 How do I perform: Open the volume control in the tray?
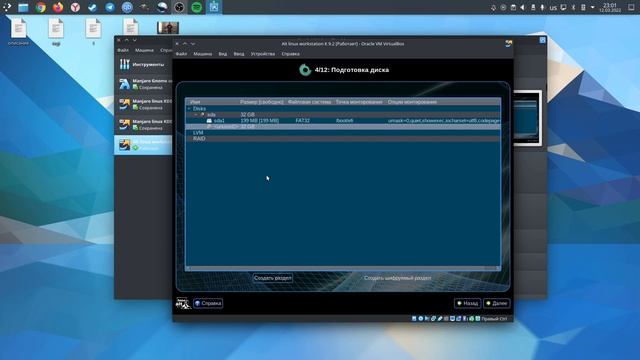click(523, 7)
